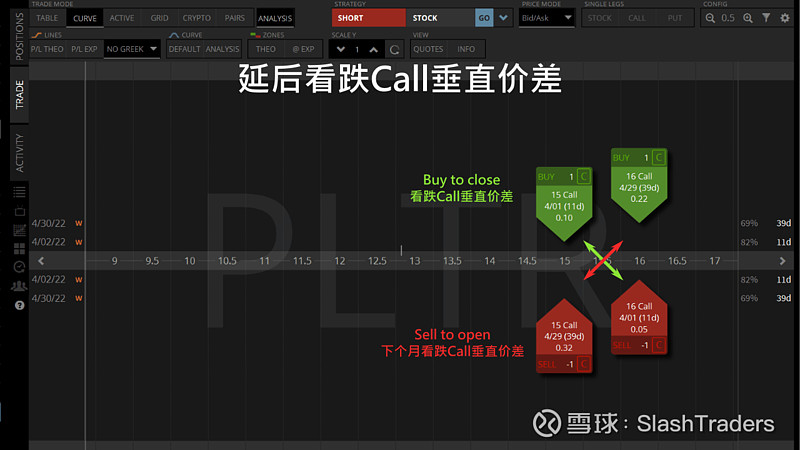Image resolution: width=800 pixels, height=450 pixels.
Task: Open the Bid/Ask price mode dropdown
Action: 546,18
